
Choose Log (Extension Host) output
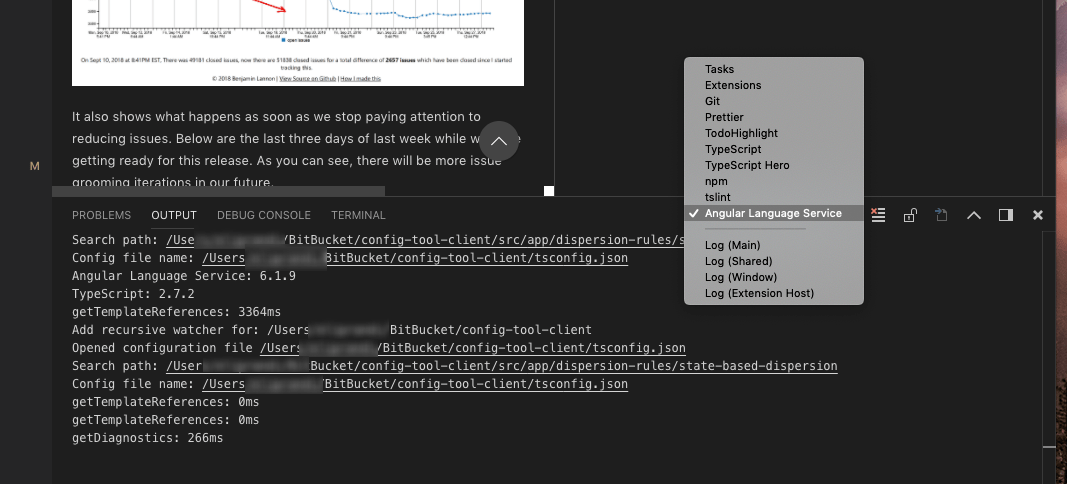[774, 293]
